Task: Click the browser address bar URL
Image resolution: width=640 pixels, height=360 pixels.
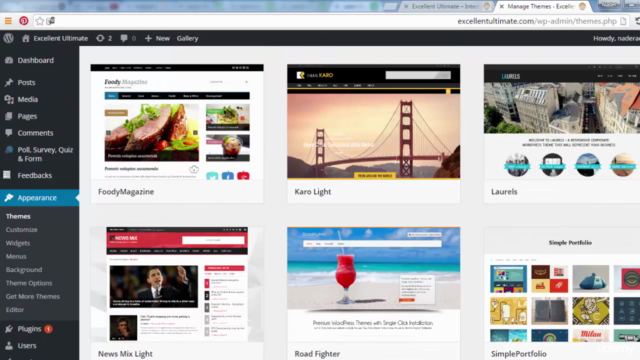Action: (537, 21)
